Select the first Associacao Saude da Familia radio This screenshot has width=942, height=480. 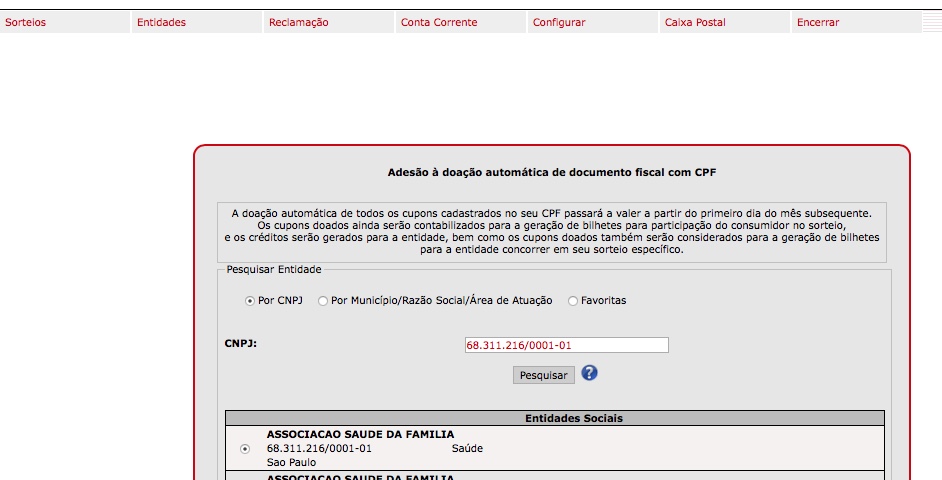pyautogui.click(x=245, y=449)
